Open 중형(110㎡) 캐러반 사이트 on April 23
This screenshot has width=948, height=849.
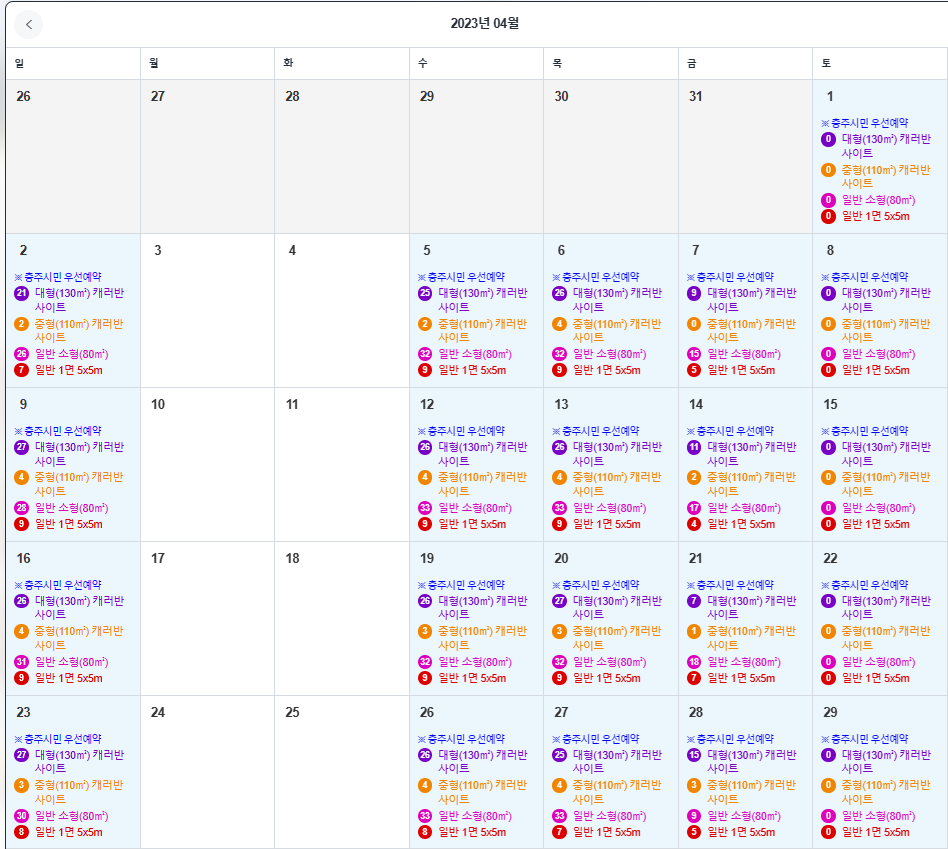(x=79, y=792)
